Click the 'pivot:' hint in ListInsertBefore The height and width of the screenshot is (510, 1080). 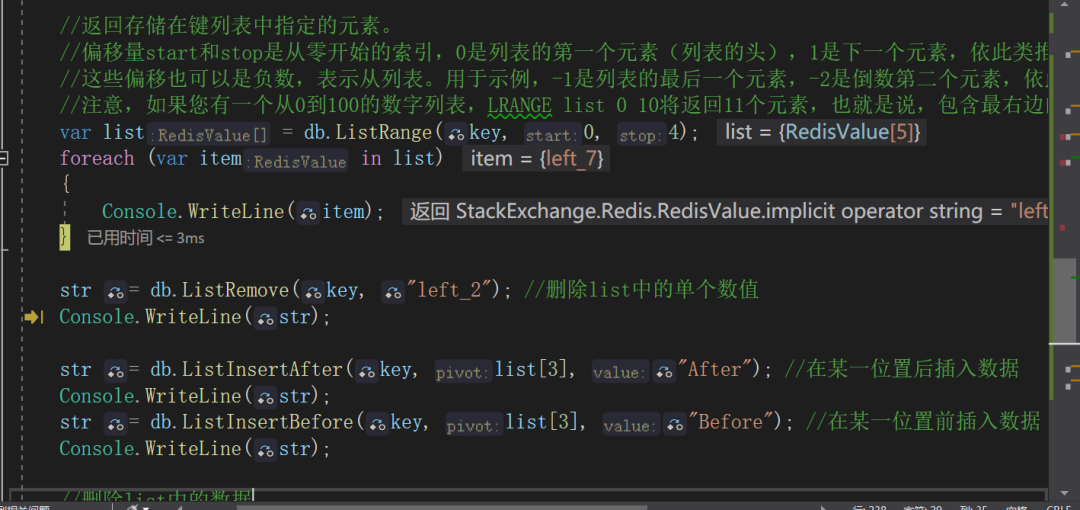pos(474,424)
